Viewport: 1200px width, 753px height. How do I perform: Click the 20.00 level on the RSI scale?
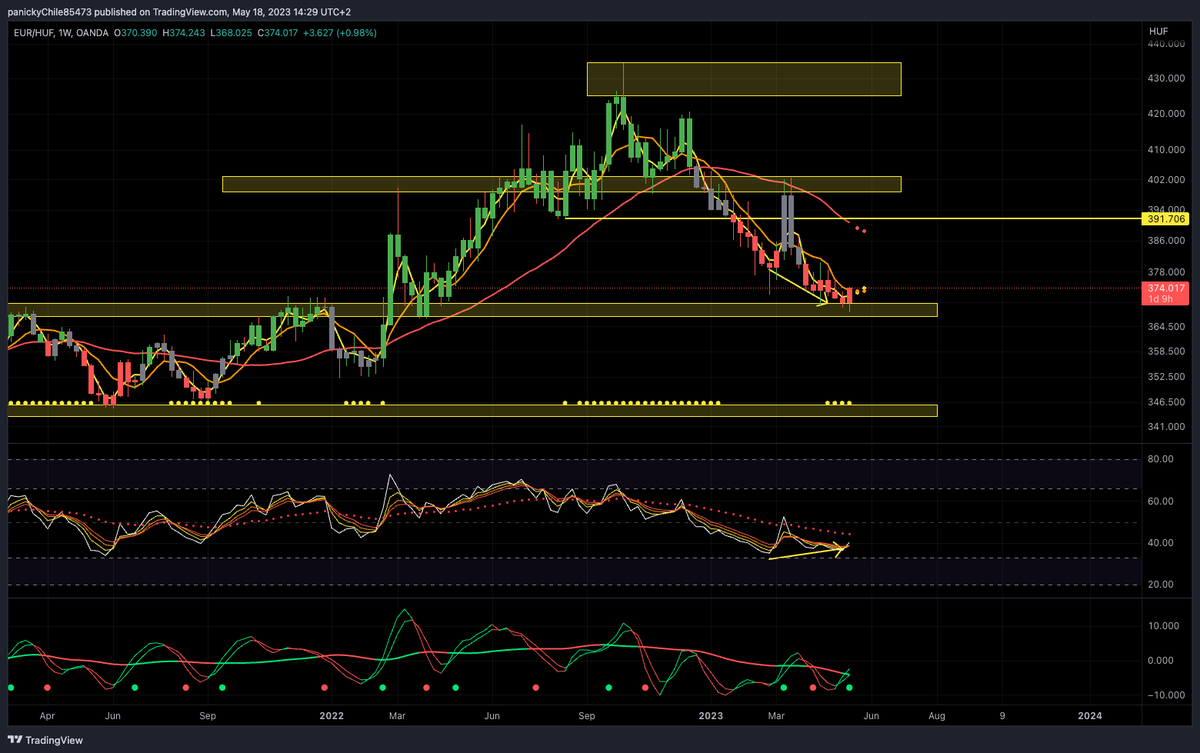click(1160, 585)
